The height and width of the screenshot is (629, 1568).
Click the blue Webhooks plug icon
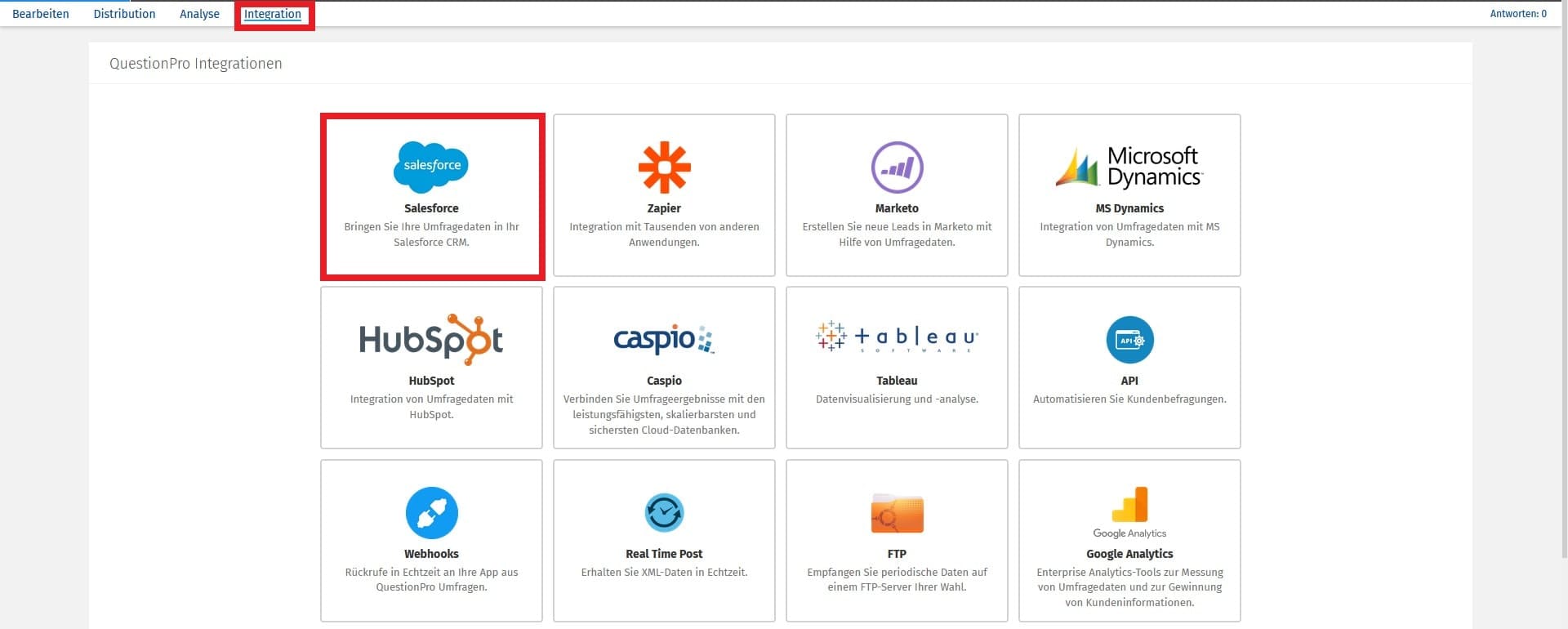[431, 513]
